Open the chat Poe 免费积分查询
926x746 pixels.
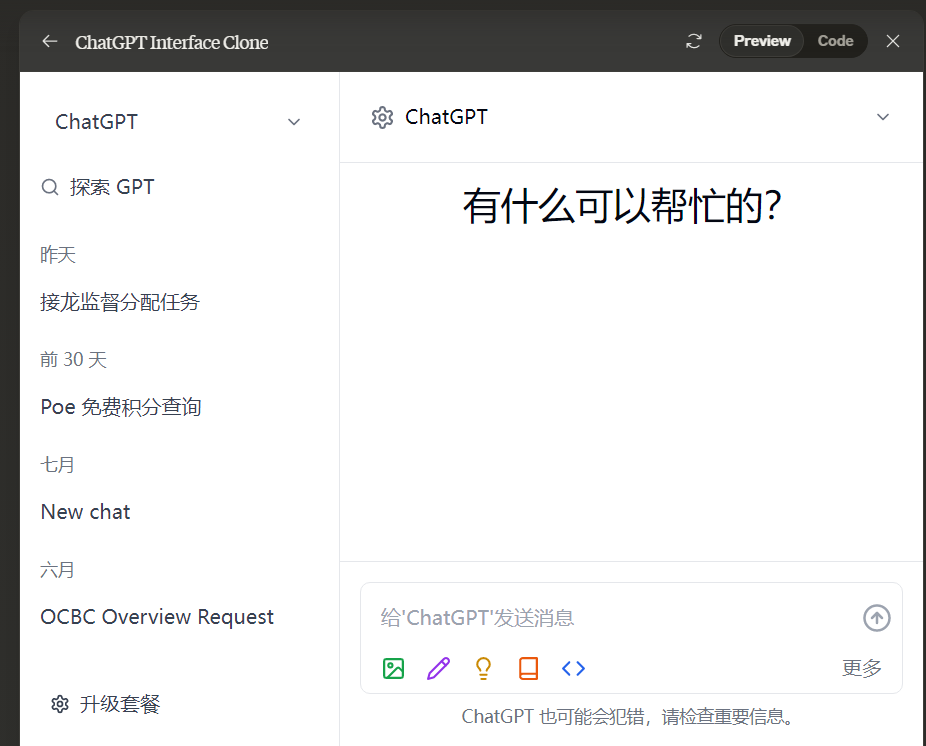120,407
